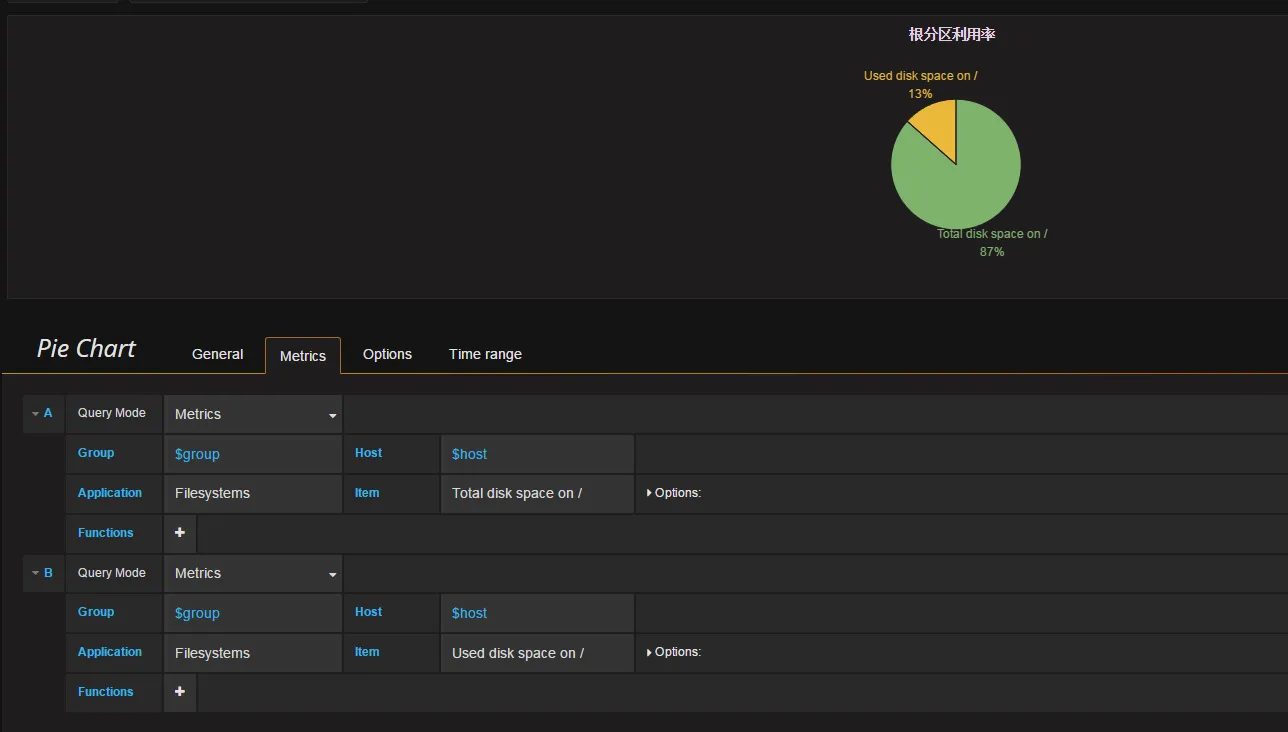The image size is (1288, 732).
Task: Expand Options in the Used disk space row
Action: (674, 652)
